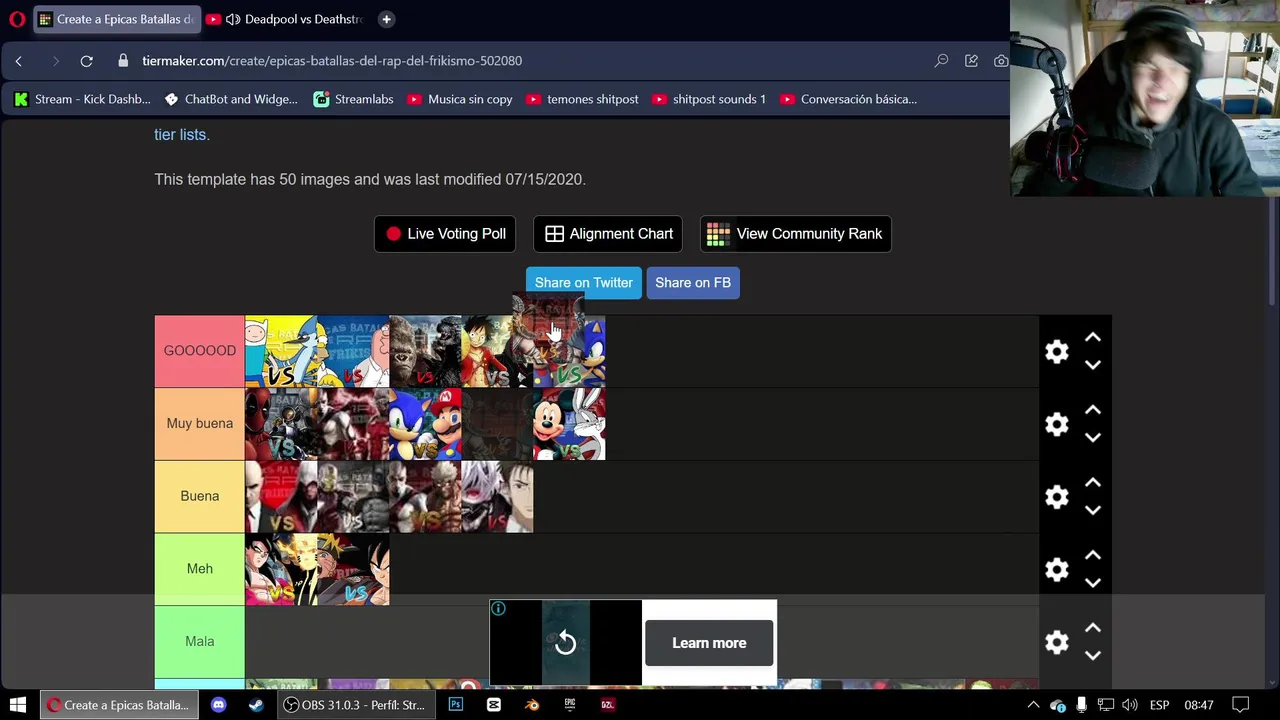Open temones shitpost bookmark

582,99
